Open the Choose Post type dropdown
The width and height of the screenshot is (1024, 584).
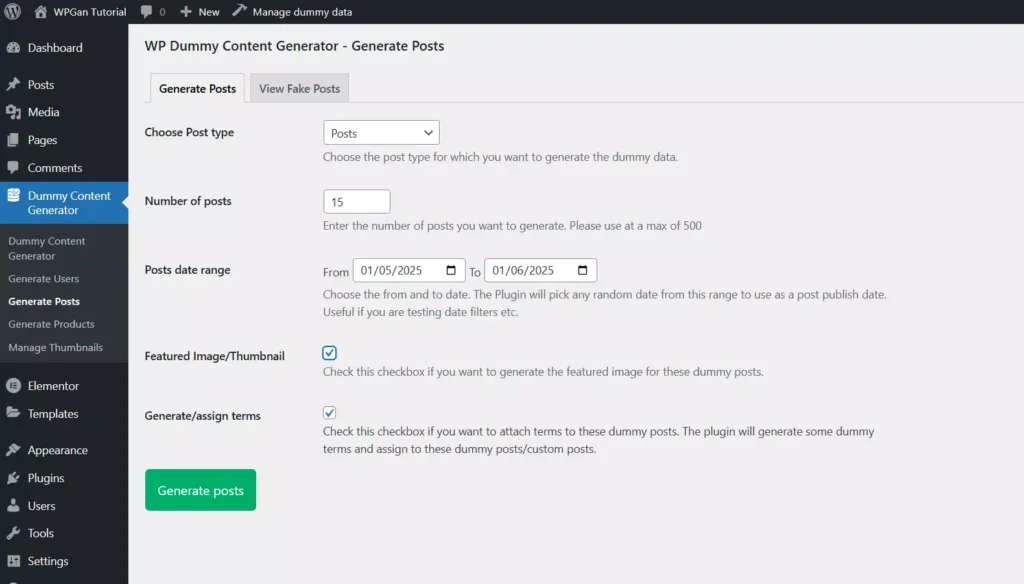click(x=381, y=133)
